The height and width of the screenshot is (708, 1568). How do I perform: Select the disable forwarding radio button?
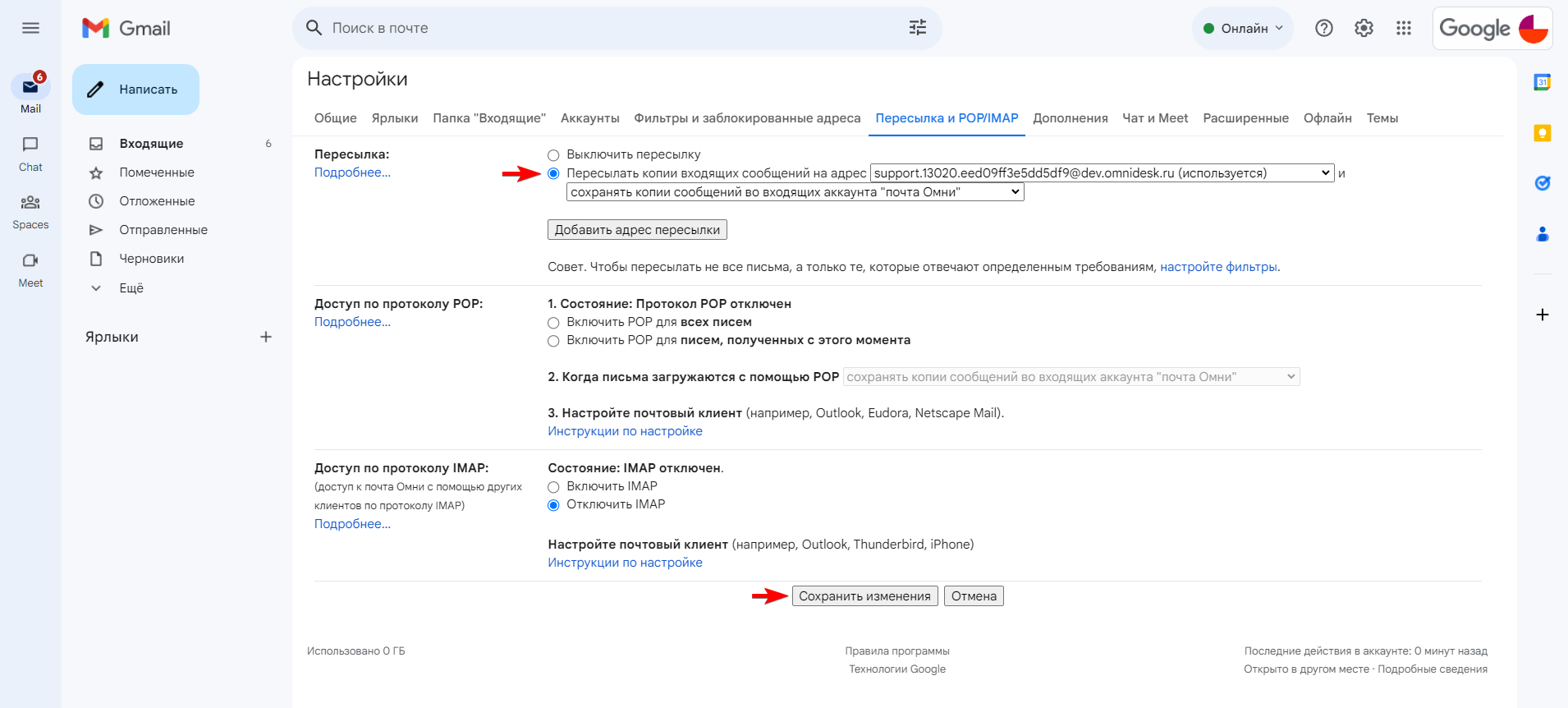(x=553, y=155)
